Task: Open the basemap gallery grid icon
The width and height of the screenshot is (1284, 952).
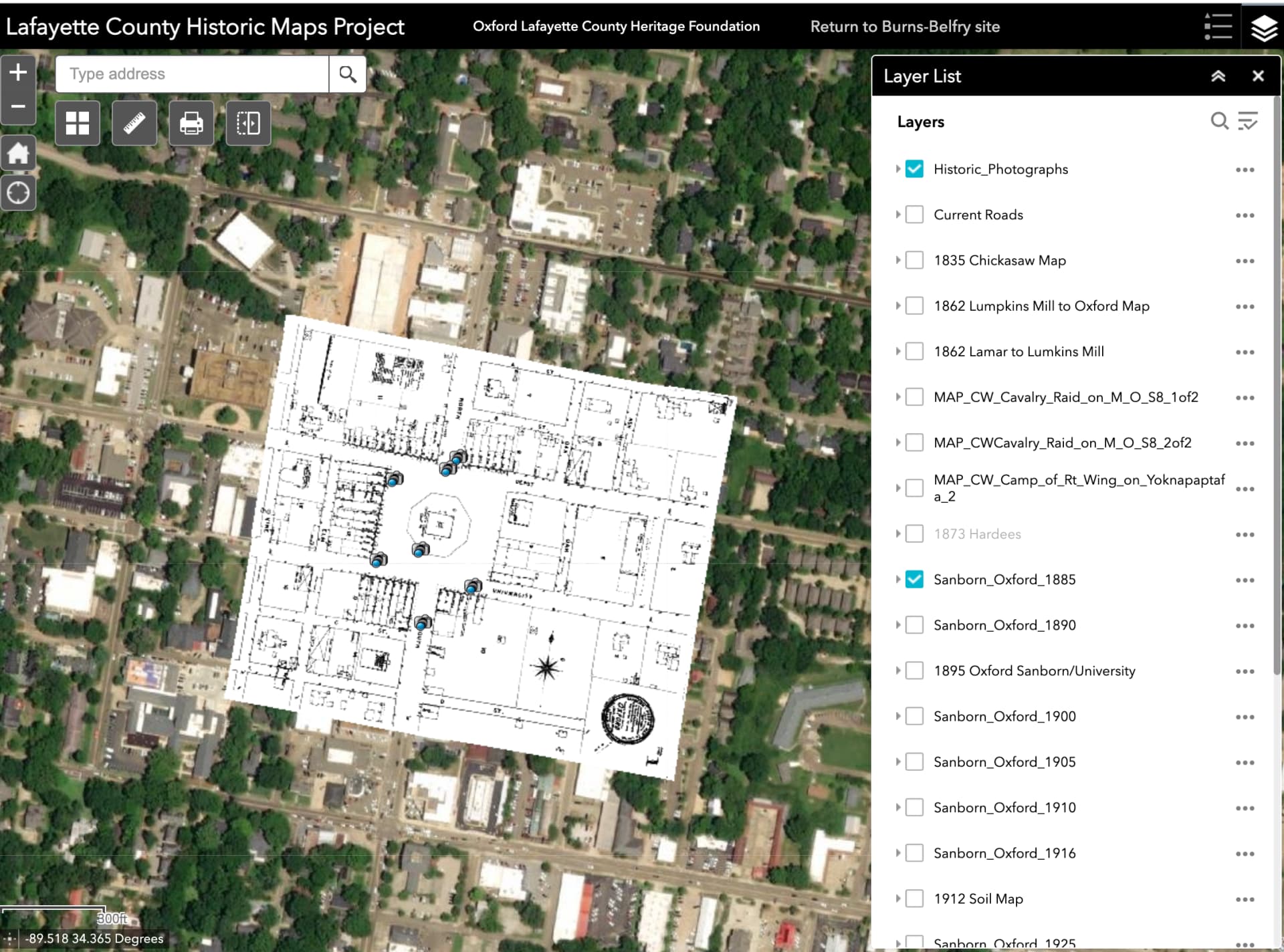Action: tap(78, 123)
